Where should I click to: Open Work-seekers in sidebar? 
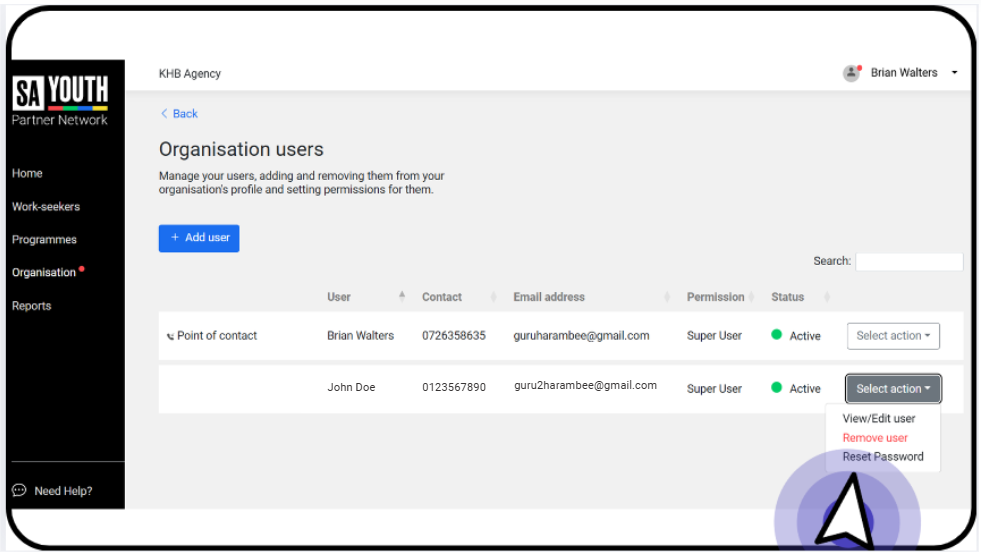(46, 206)
